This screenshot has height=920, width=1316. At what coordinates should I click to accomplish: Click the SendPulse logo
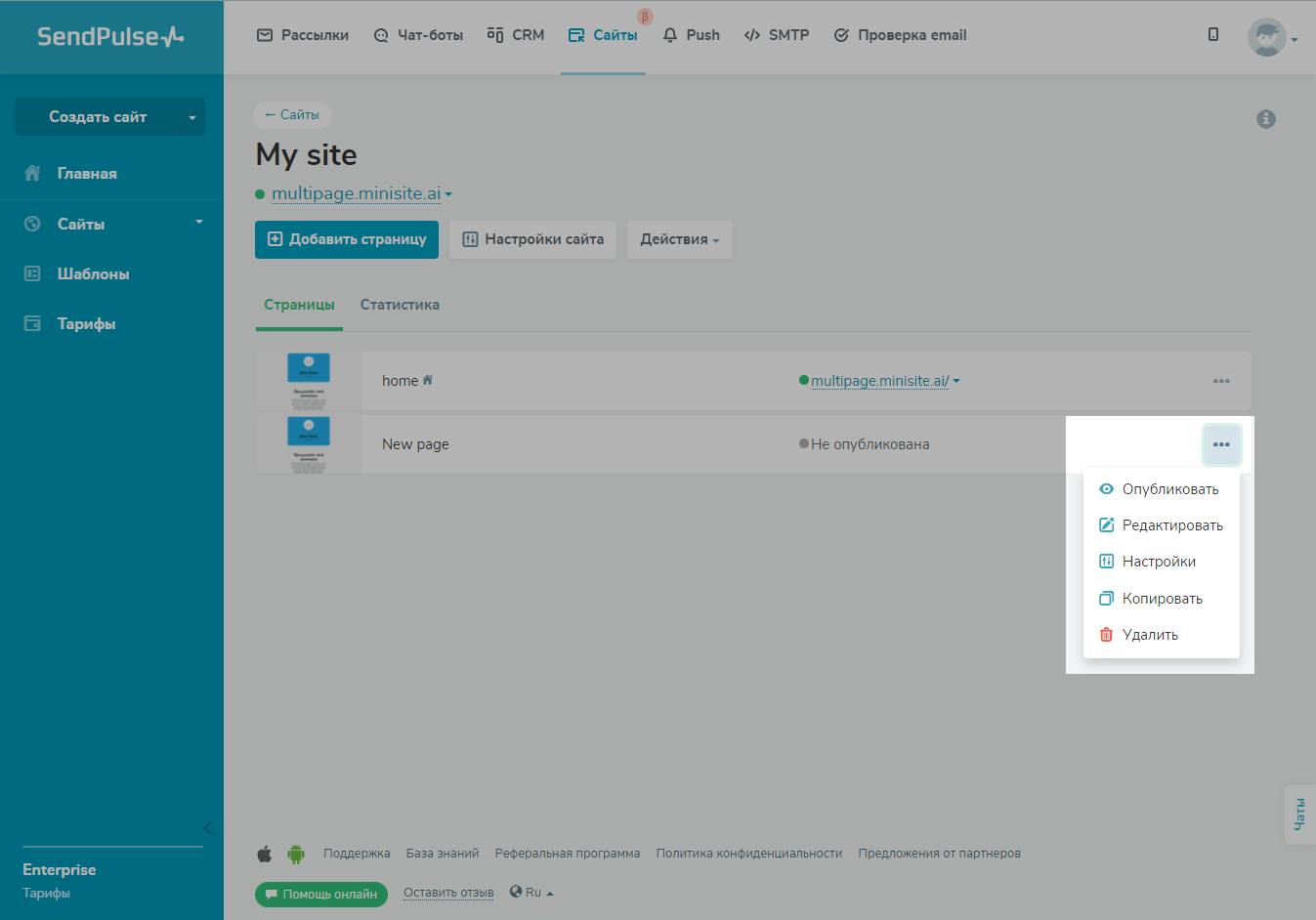(x=110, y=36)
